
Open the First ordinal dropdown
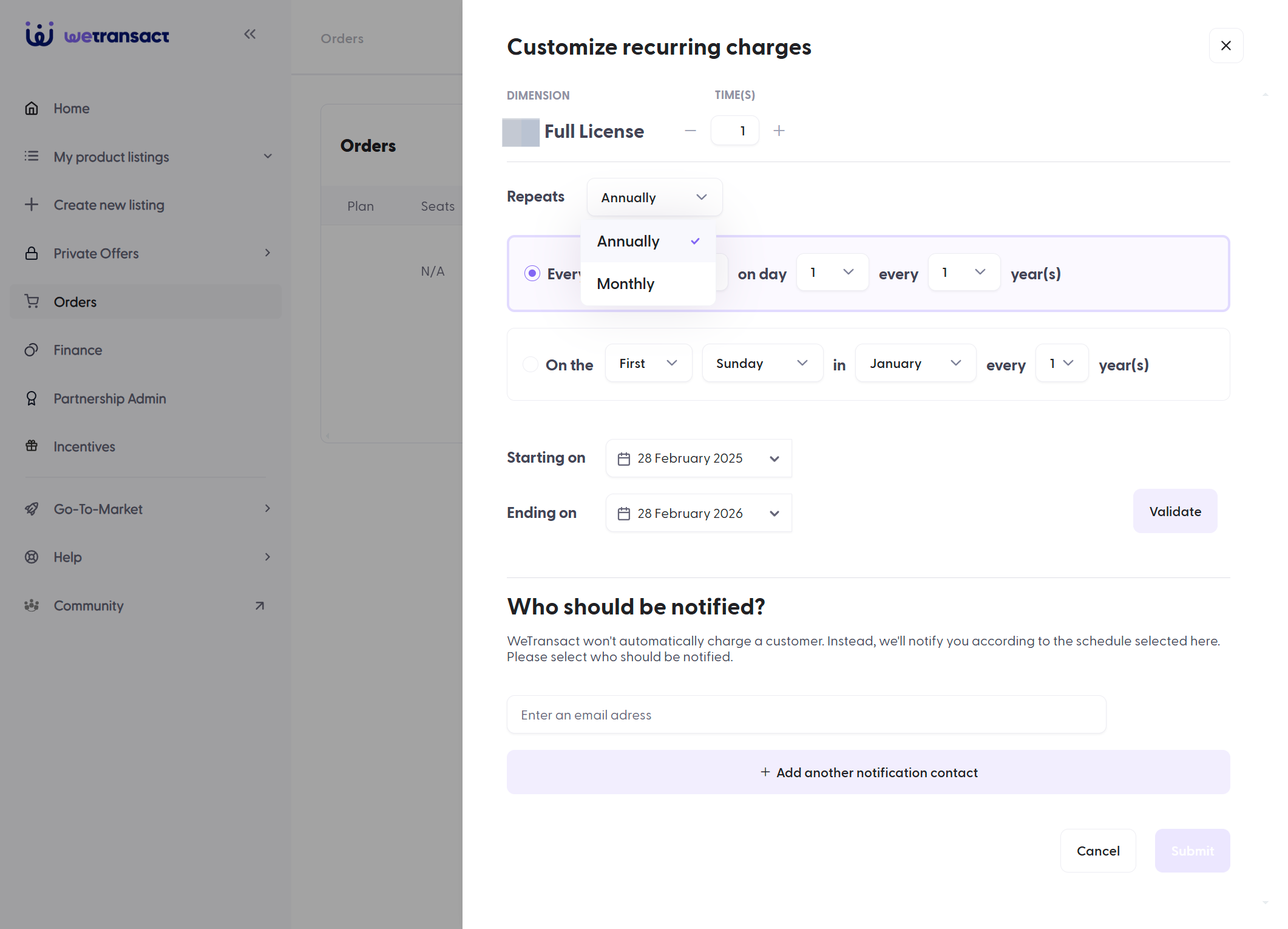[x=648, y=363]
